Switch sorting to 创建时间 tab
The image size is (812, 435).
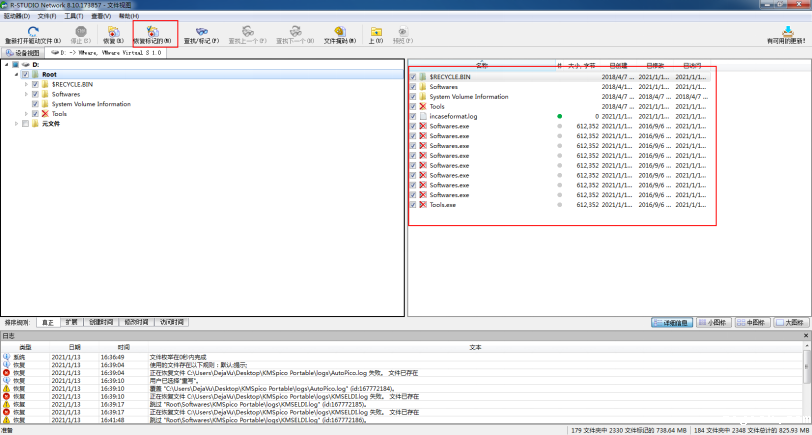pos(103,323)
